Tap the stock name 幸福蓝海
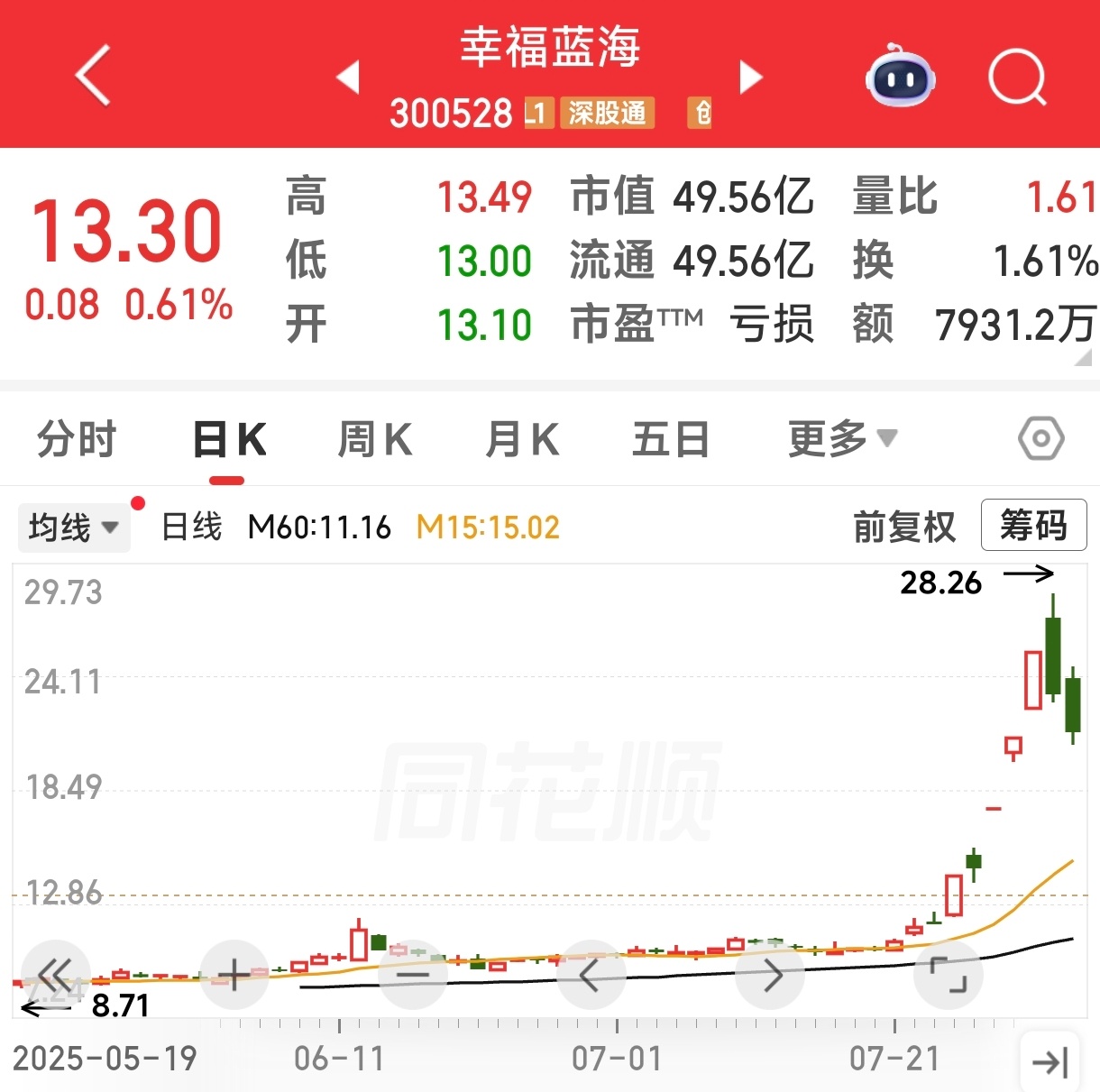 tap(550, 47)
